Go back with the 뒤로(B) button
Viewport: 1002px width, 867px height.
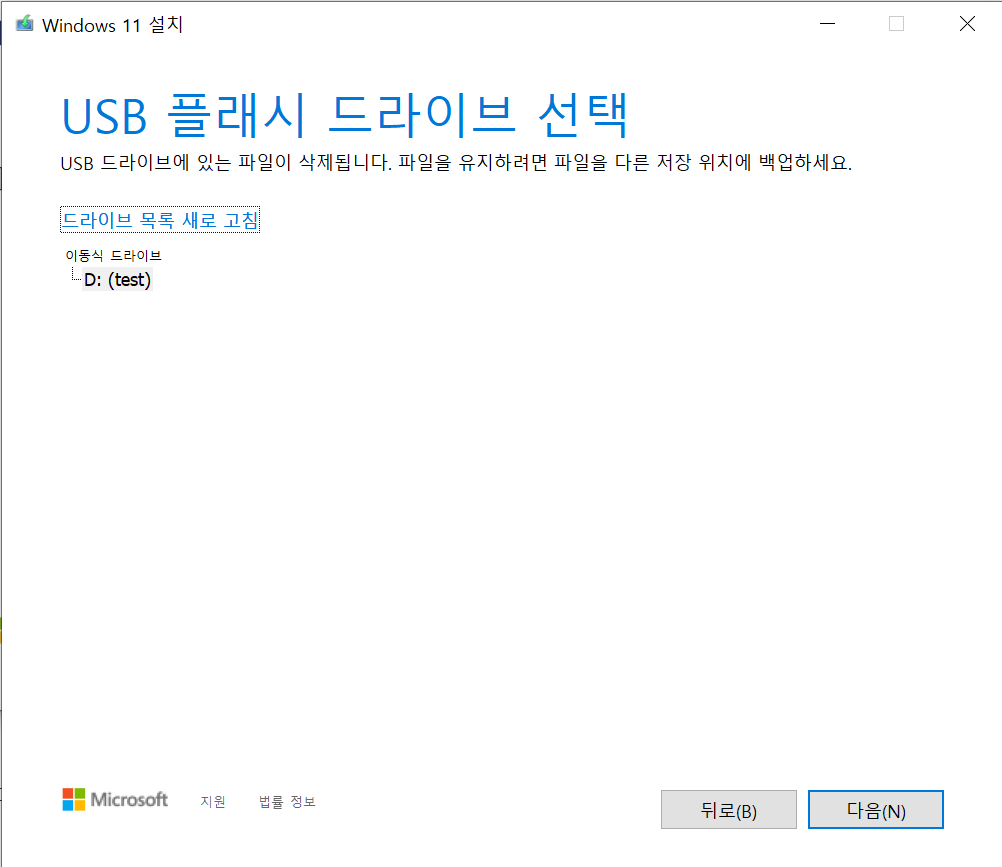pos(728,809)
